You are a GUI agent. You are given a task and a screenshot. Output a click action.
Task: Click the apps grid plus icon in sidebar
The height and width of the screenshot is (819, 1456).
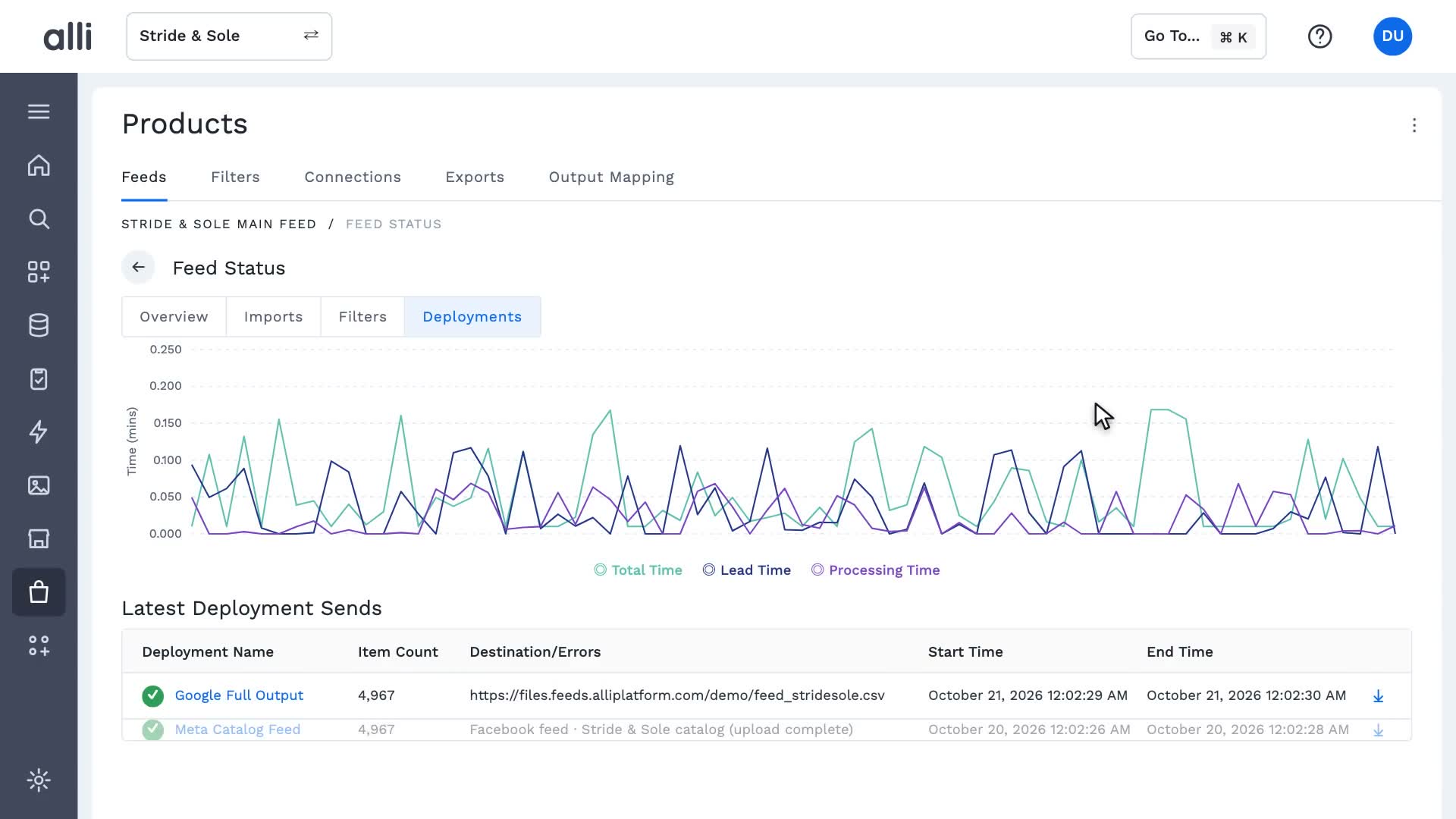[x=39, y=272]
